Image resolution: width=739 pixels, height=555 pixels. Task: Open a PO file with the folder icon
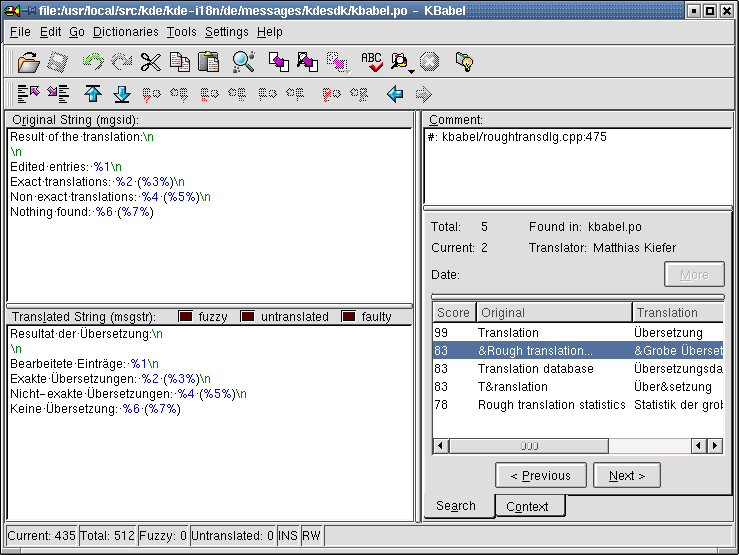[x=28, y=62]
